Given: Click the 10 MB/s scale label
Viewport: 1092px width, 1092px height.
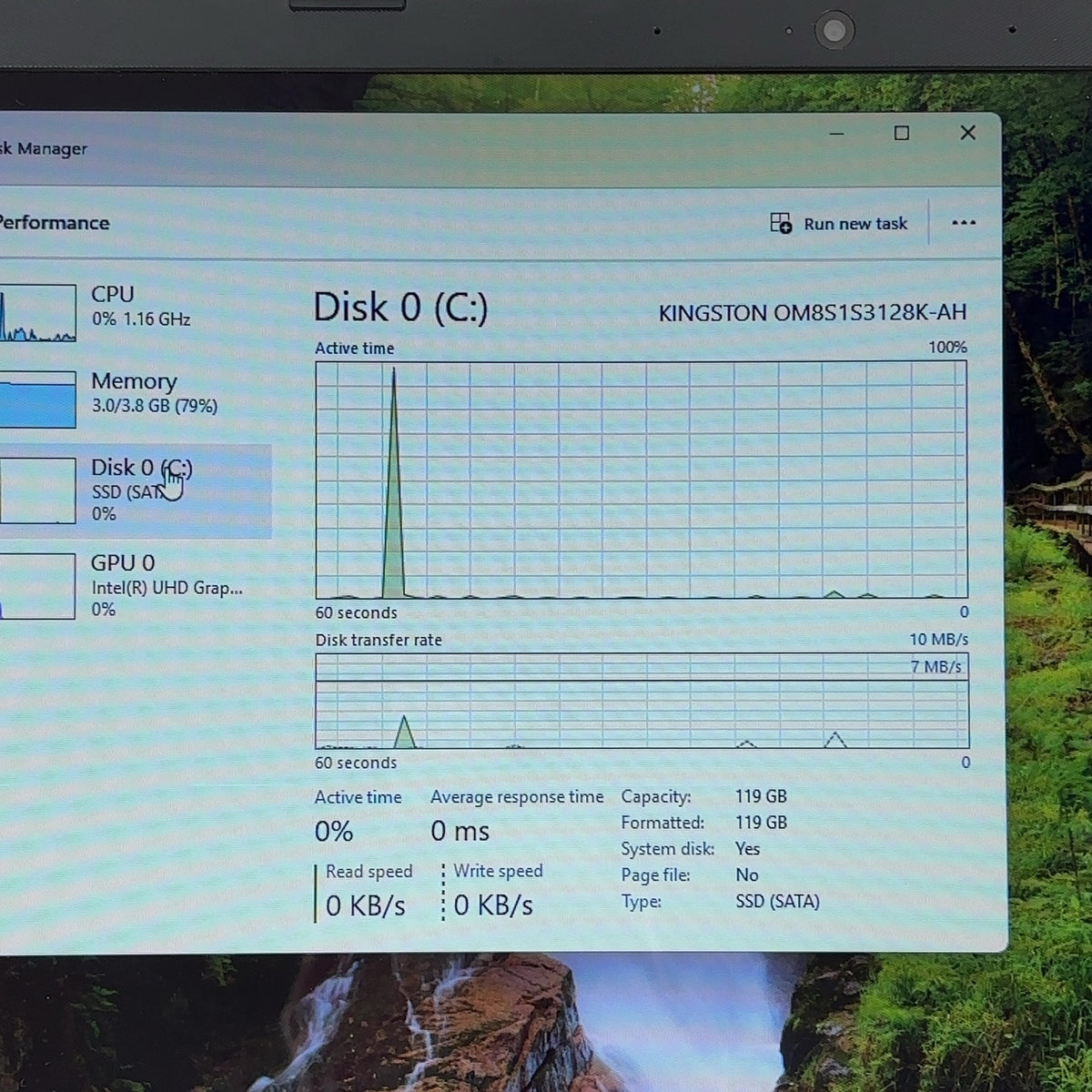Looking at the screenshot, I should (x=939, y=640).
